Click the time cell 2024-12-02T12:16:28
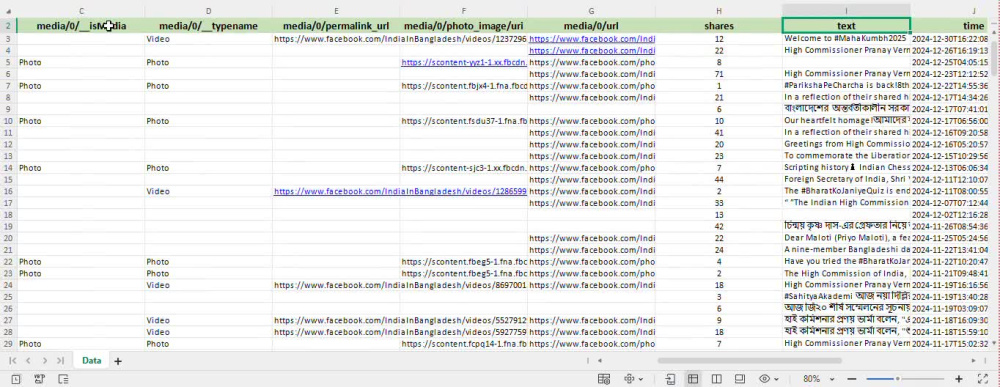1000x387 pixels. pos(951,215)
